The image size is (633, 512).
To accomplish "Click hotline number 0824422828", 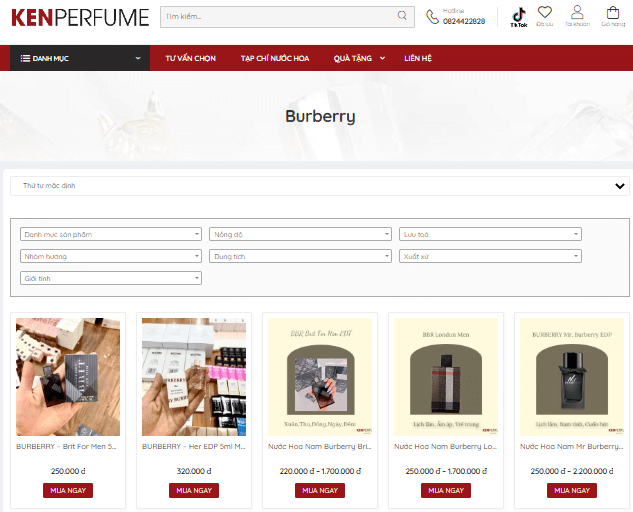I will coord(464,21).
